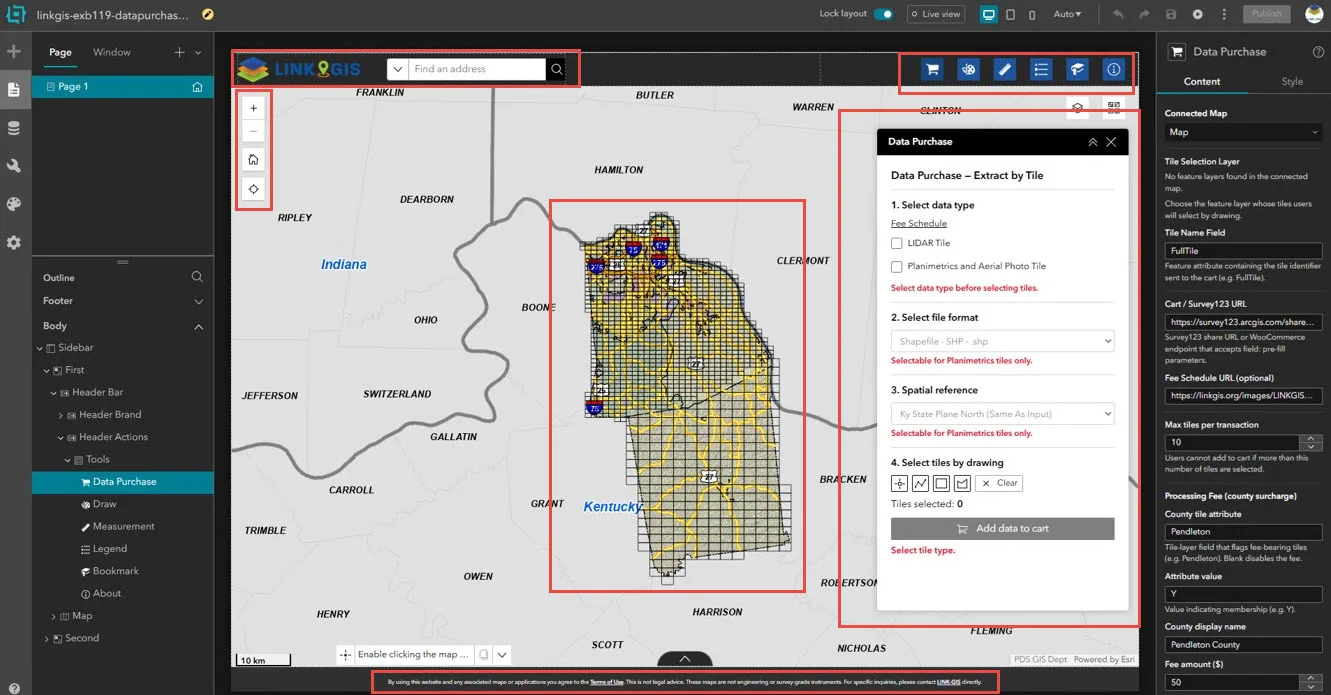Screen dimensions: 1331x695
Task: Zoom in on the map
Action: pyautogui.click(x=254, y=108)
